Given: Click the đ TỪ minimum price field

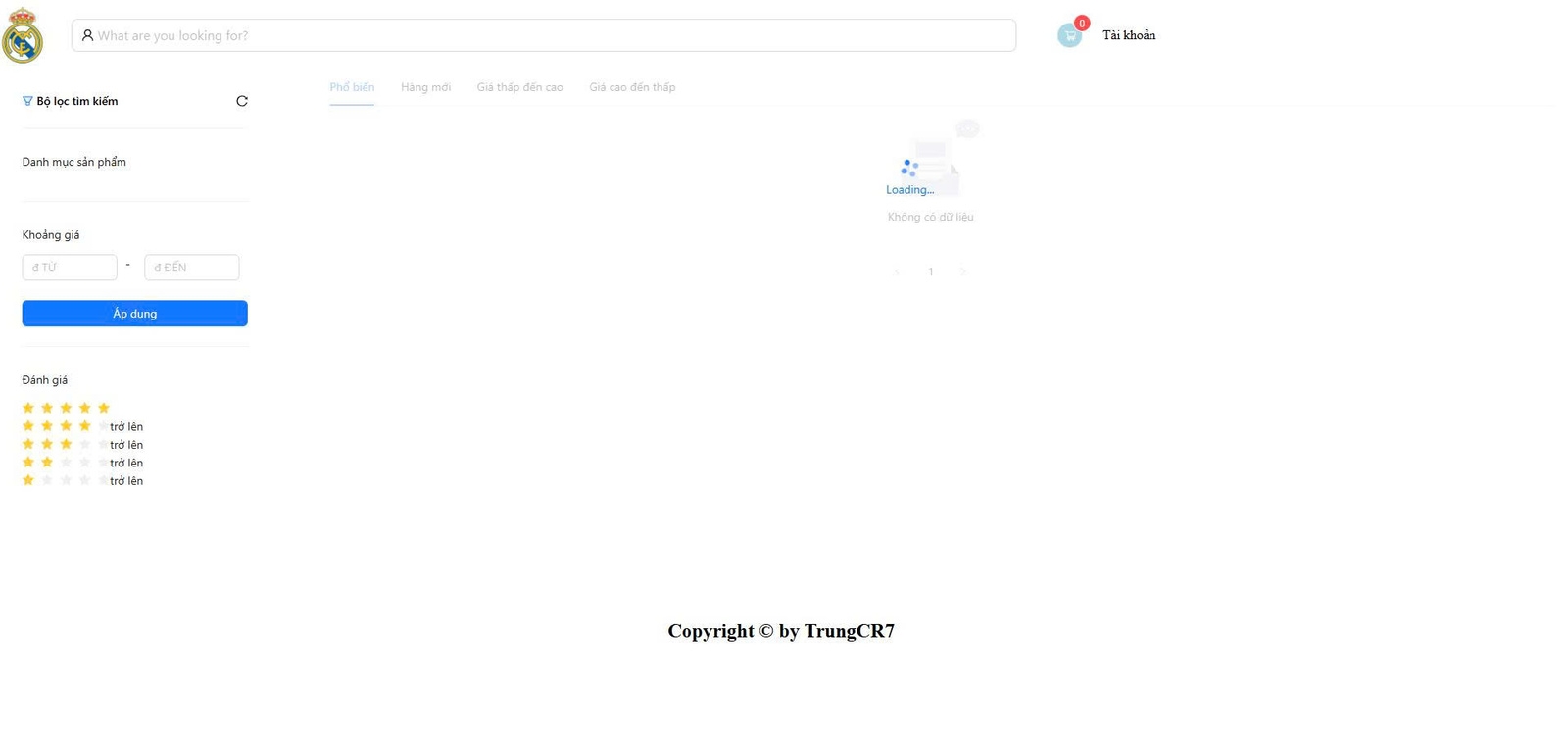Looking at the screenshot, I should tap(70, 268).
